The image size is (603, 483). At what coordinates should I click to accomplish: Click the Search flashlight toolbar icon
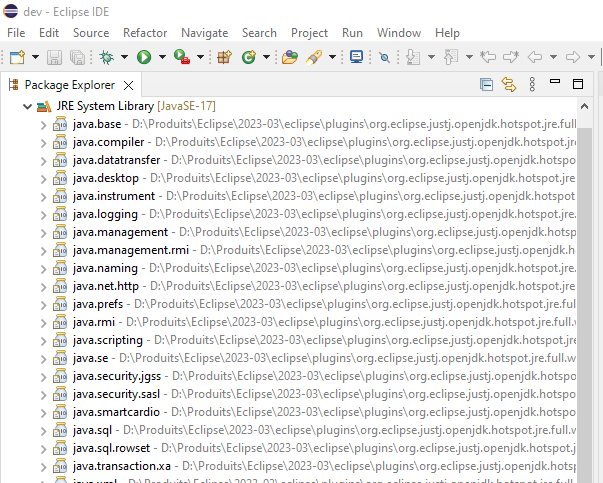(314, 57)
